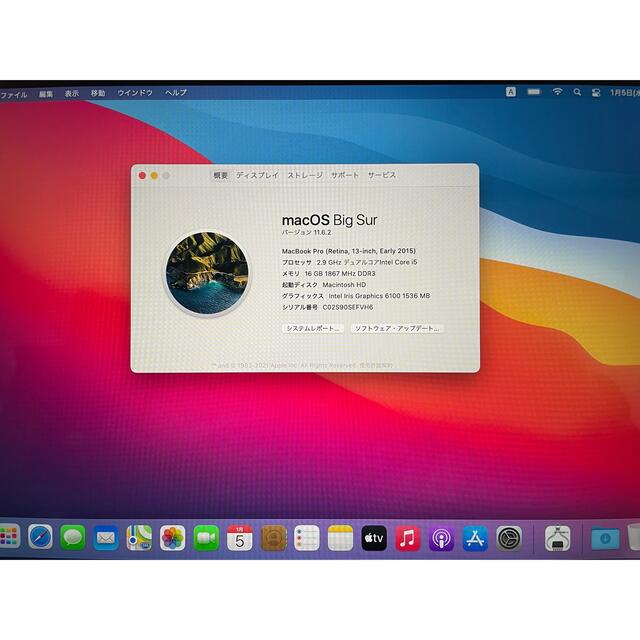Open the Downloads folder in the Dock

(x=605, y=539)
